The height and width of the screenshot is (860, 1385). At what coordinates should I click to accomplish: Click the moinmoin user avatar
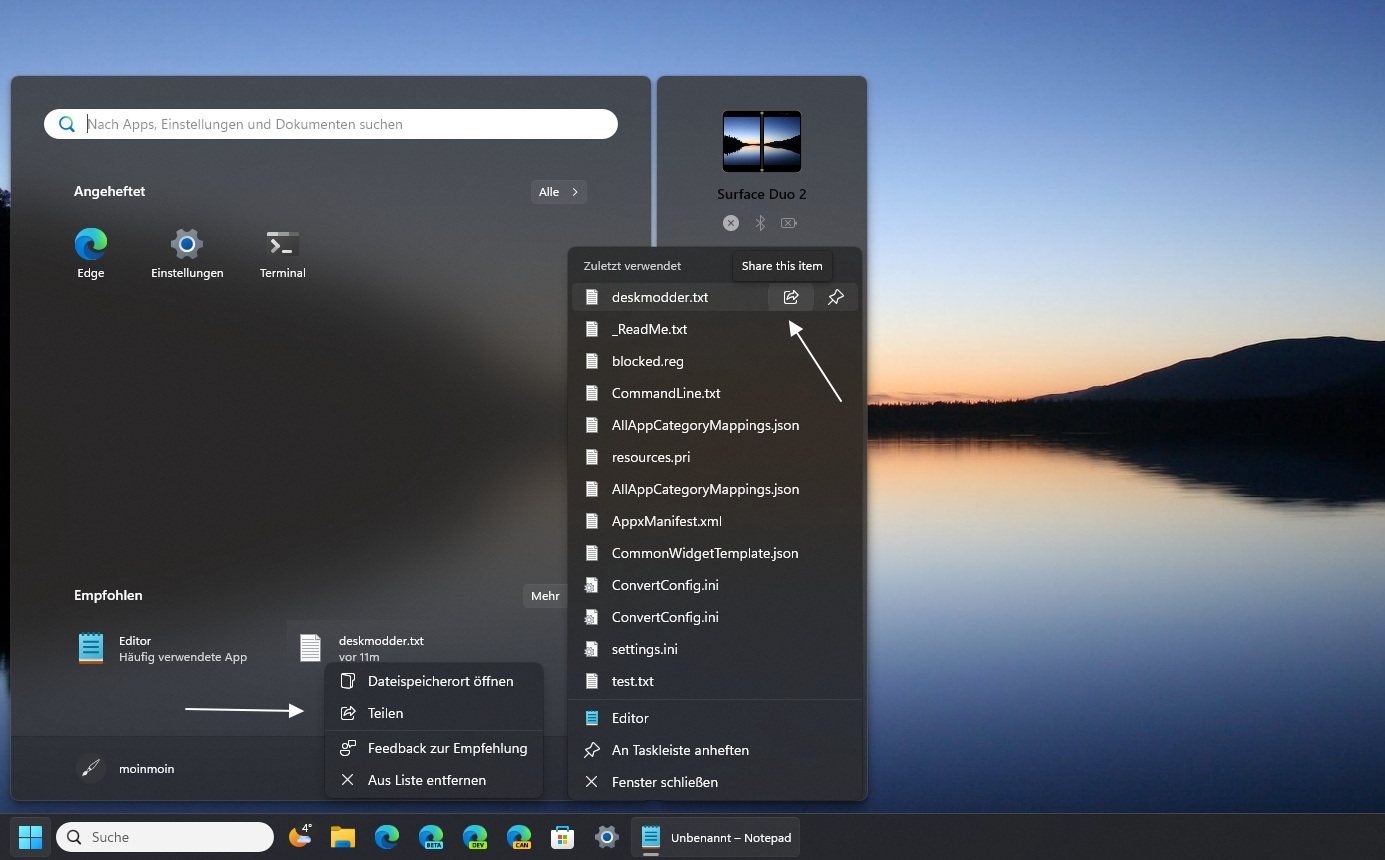click(91, 768)
